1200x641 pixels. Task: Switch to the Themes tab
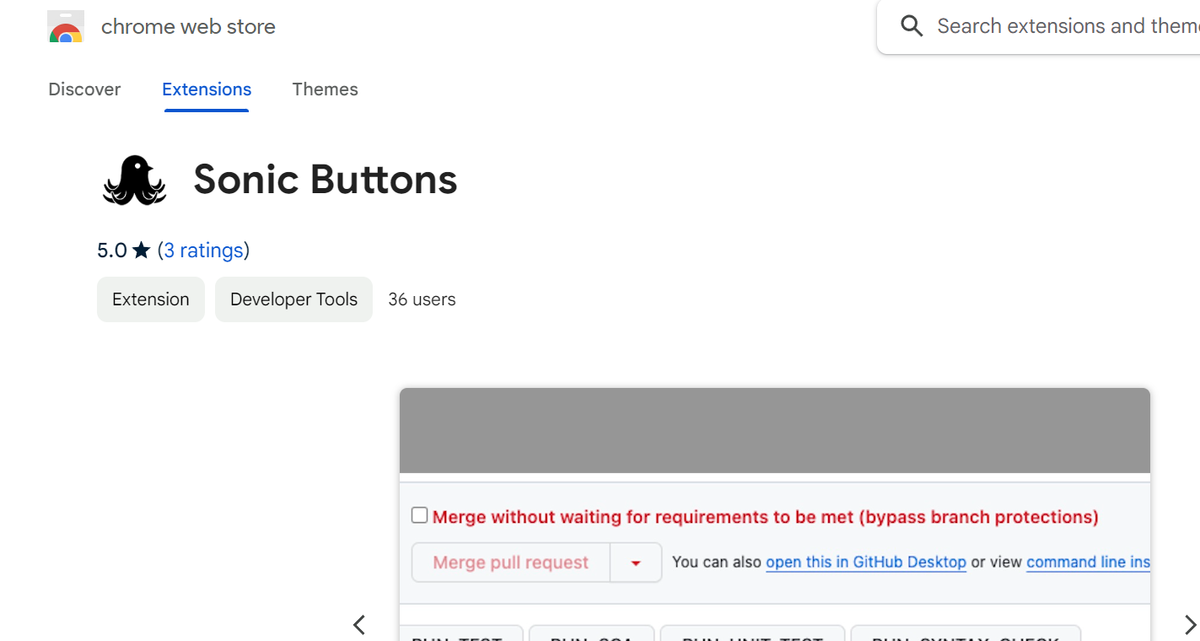tap(325, 89)
